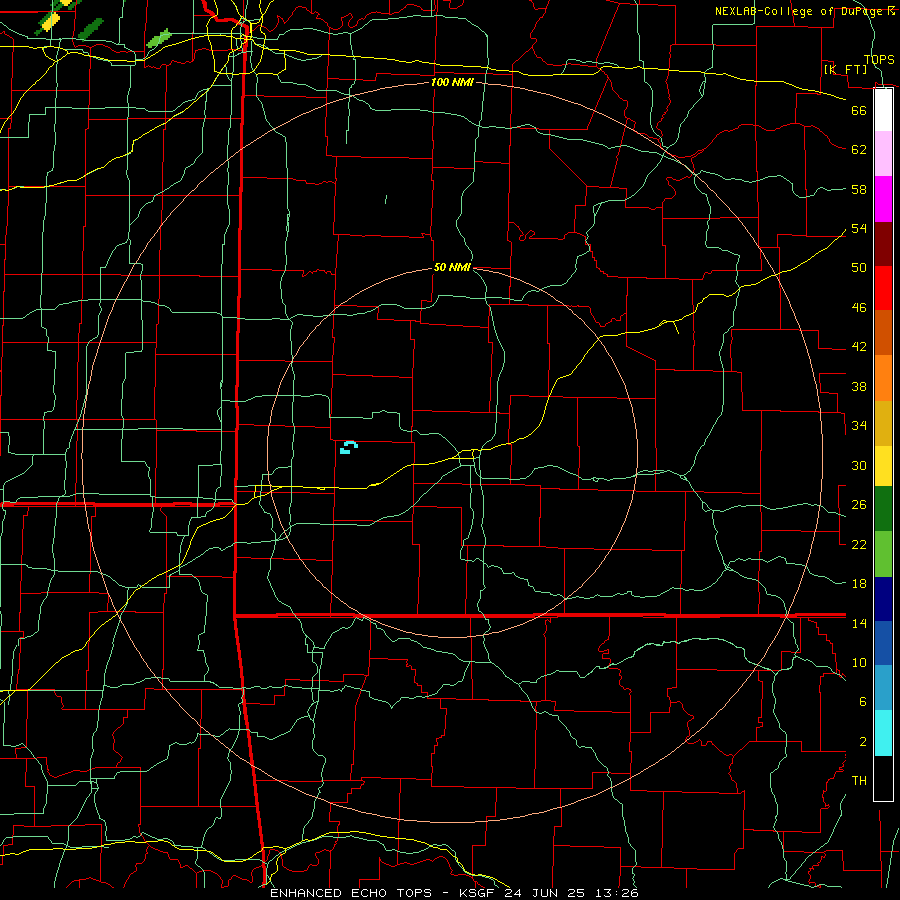Click the bright yellow legend swatch
Screen dimensions: 900x900
click(x=883, y=466)
